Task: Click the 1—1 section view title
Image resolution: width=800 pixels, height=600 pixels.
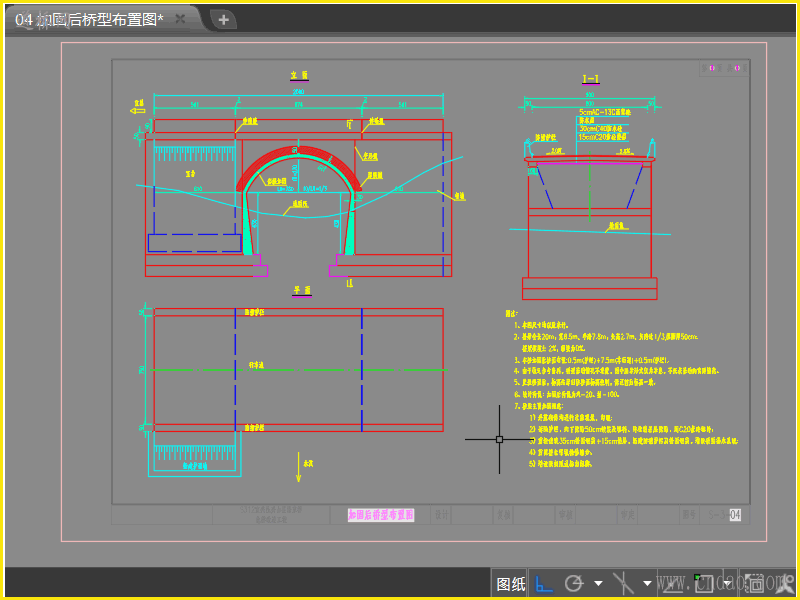Action: [x=590, y=78]
